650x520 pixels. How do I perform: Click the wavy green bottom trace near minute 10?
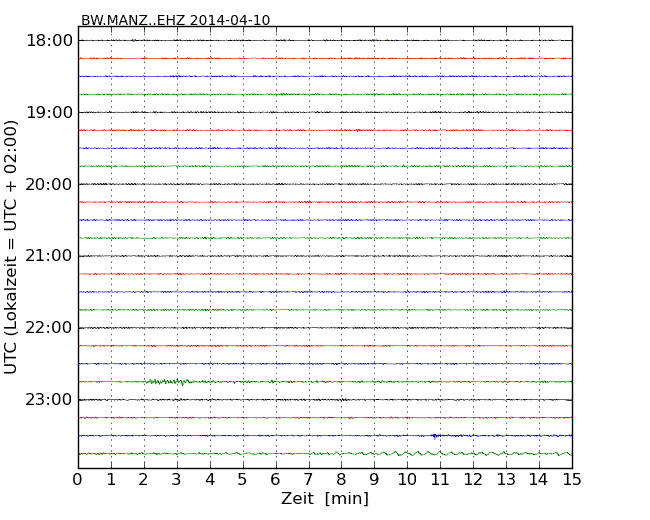point(407,454)
